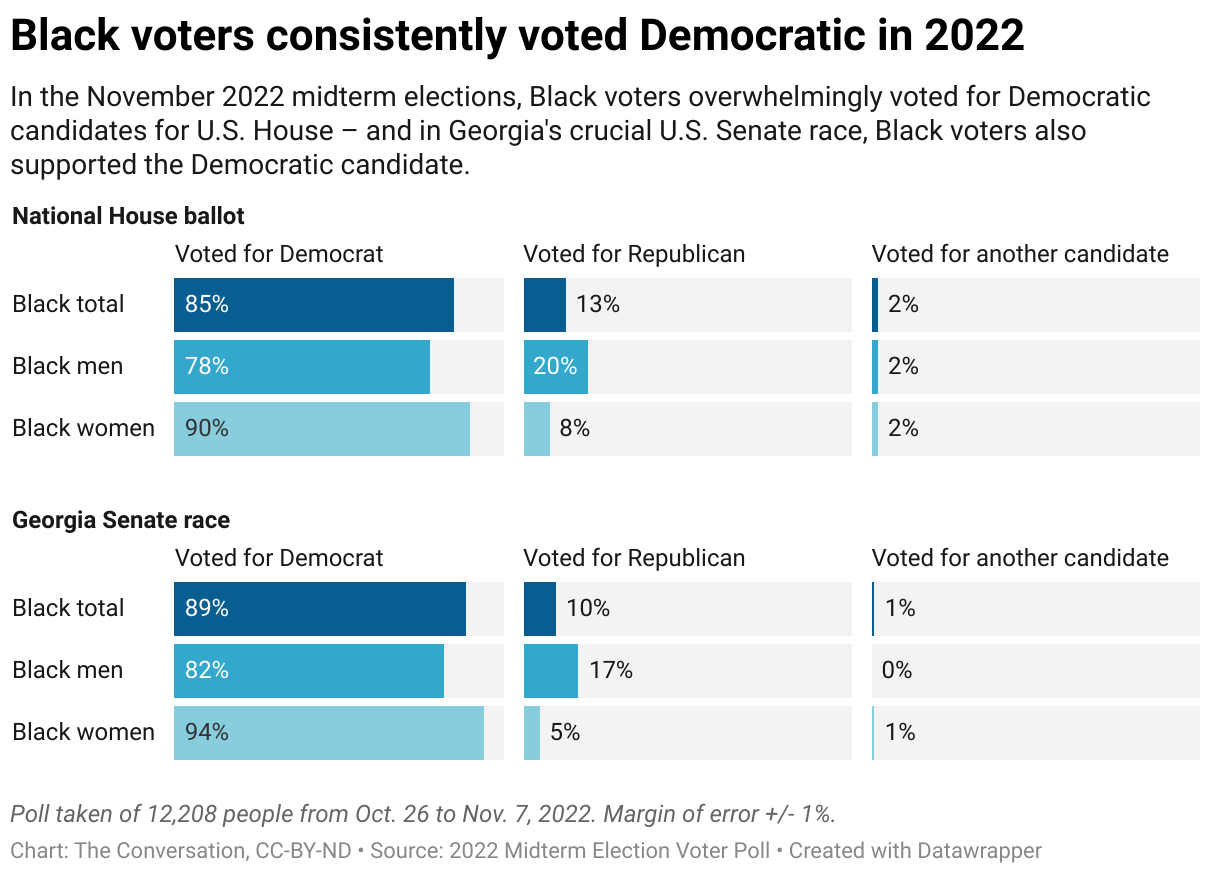Image resolution: width=1220 pixels, height=874 pixels.
Task: Select the 78% bar for Black men
Action: point(302,367)
